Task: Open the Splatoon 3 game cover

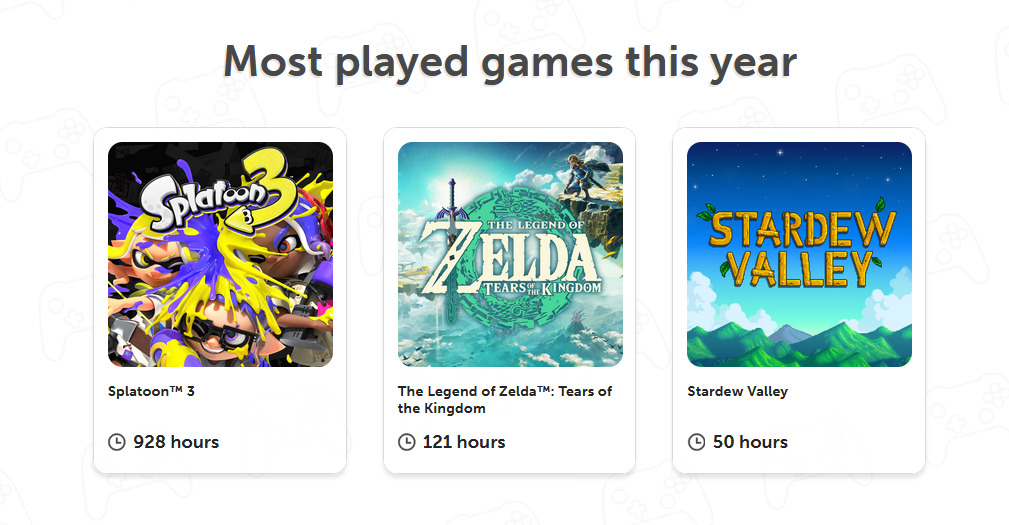Action: click(220, 254)
